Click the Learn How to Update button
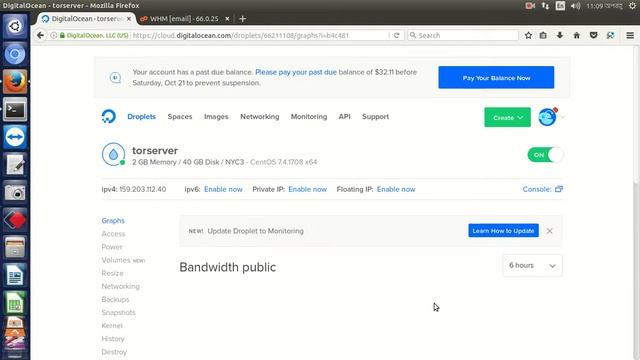The width and height of the screenshot is (640, 360). point(503,231)
